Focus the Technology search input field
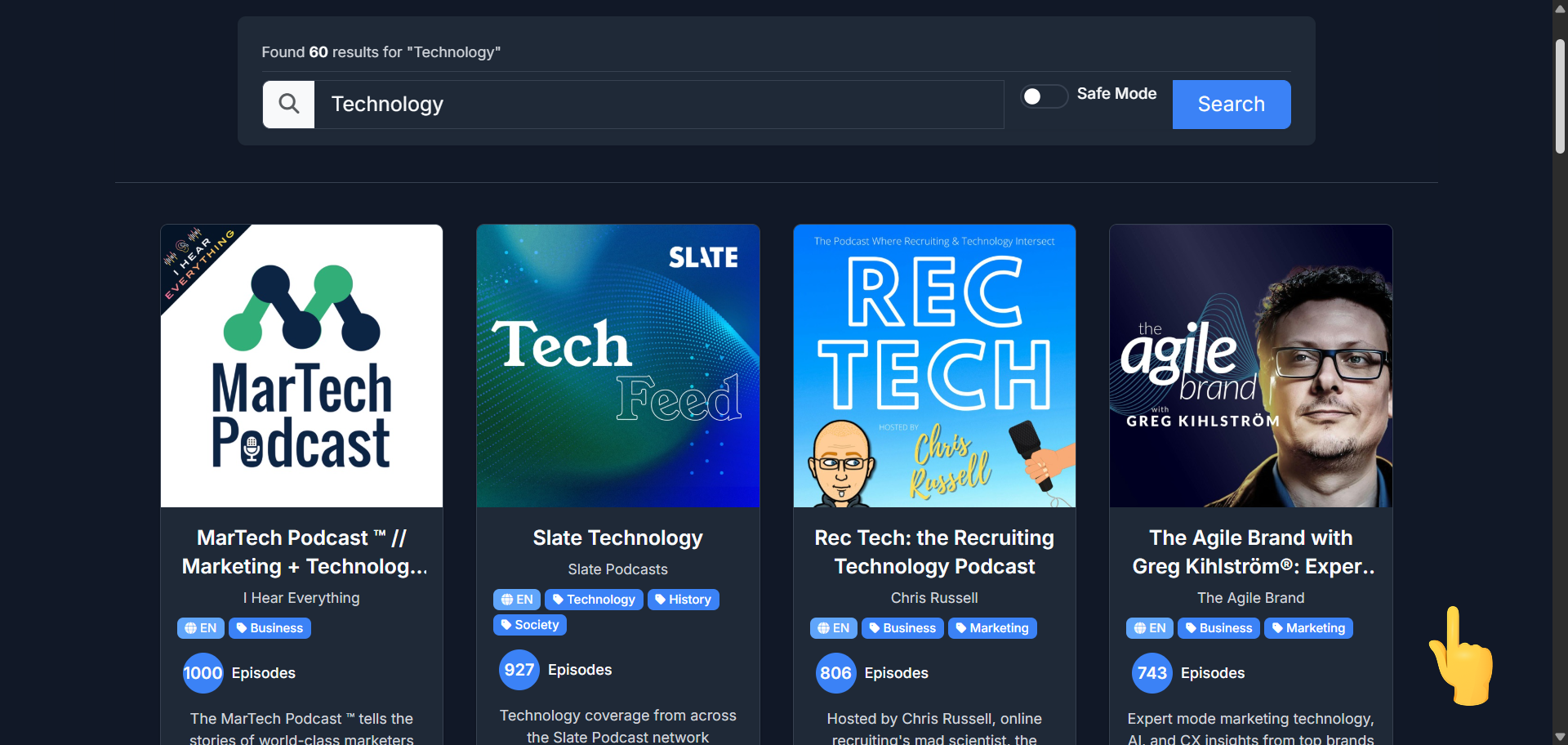1568x745 pixels. pos(658,104)
